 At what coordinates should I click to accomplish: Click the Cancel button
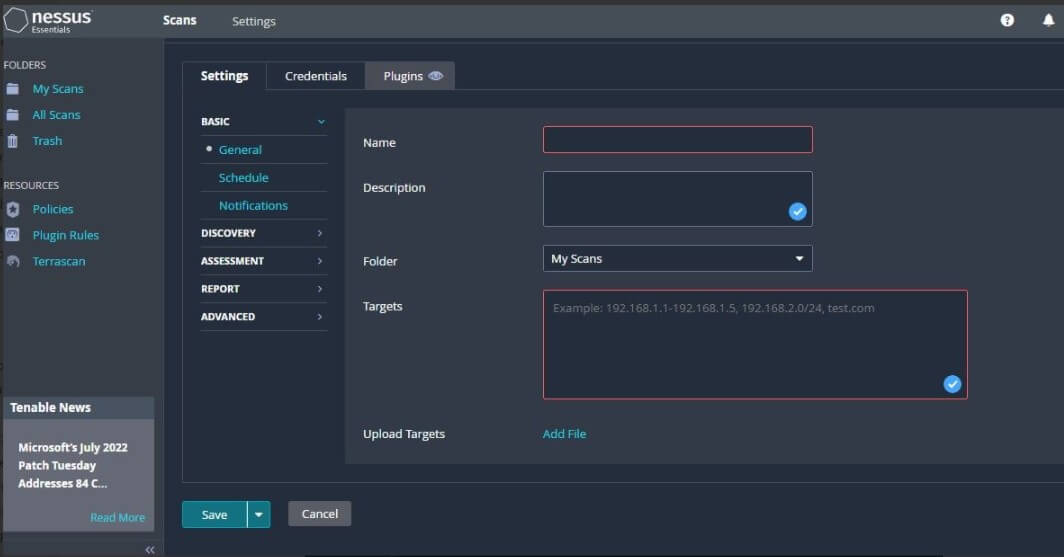[320, 514]
